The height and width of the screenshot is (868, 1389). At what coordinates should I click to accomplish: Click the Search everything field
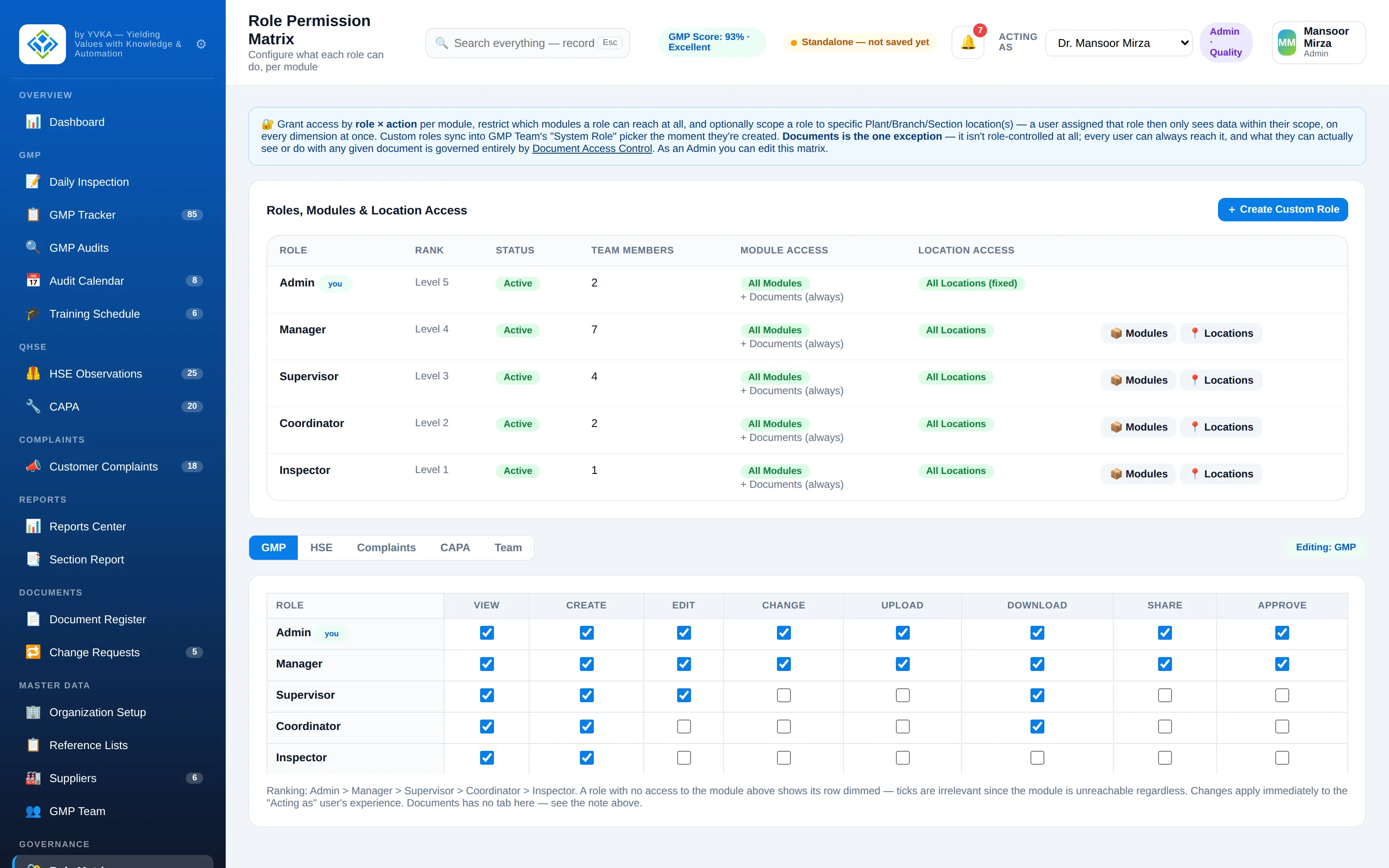click(527, 43)
